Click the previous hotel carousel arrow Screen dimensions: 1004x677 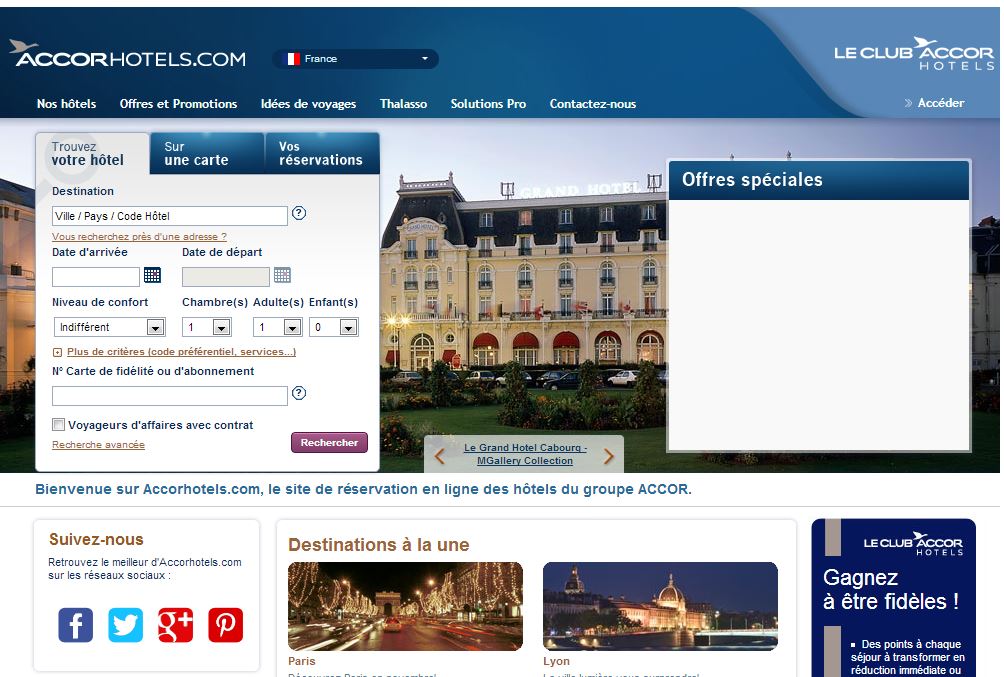(438, 455)
